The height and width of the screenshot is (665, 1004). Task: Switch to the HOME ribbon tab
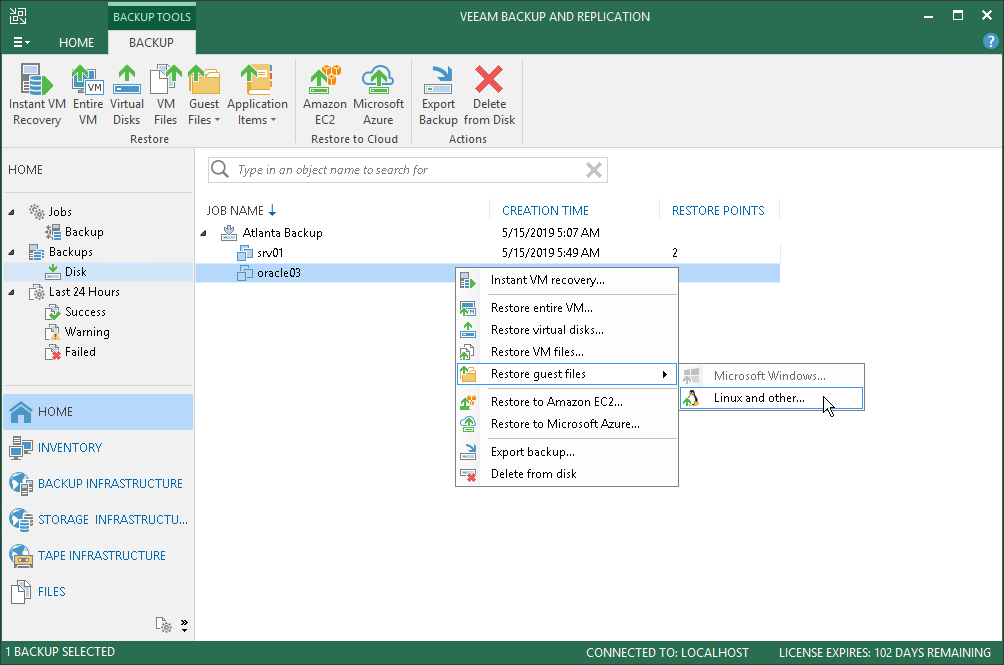76,42
